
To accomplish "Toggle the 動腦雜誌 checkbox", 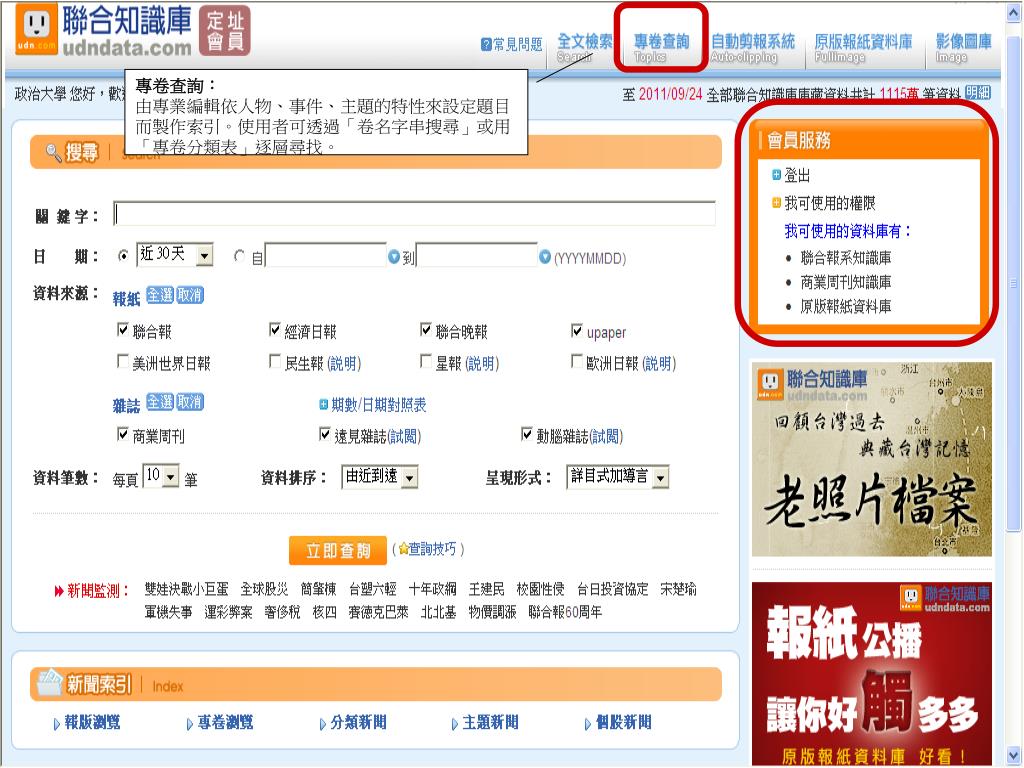I will tap(526, 434).
